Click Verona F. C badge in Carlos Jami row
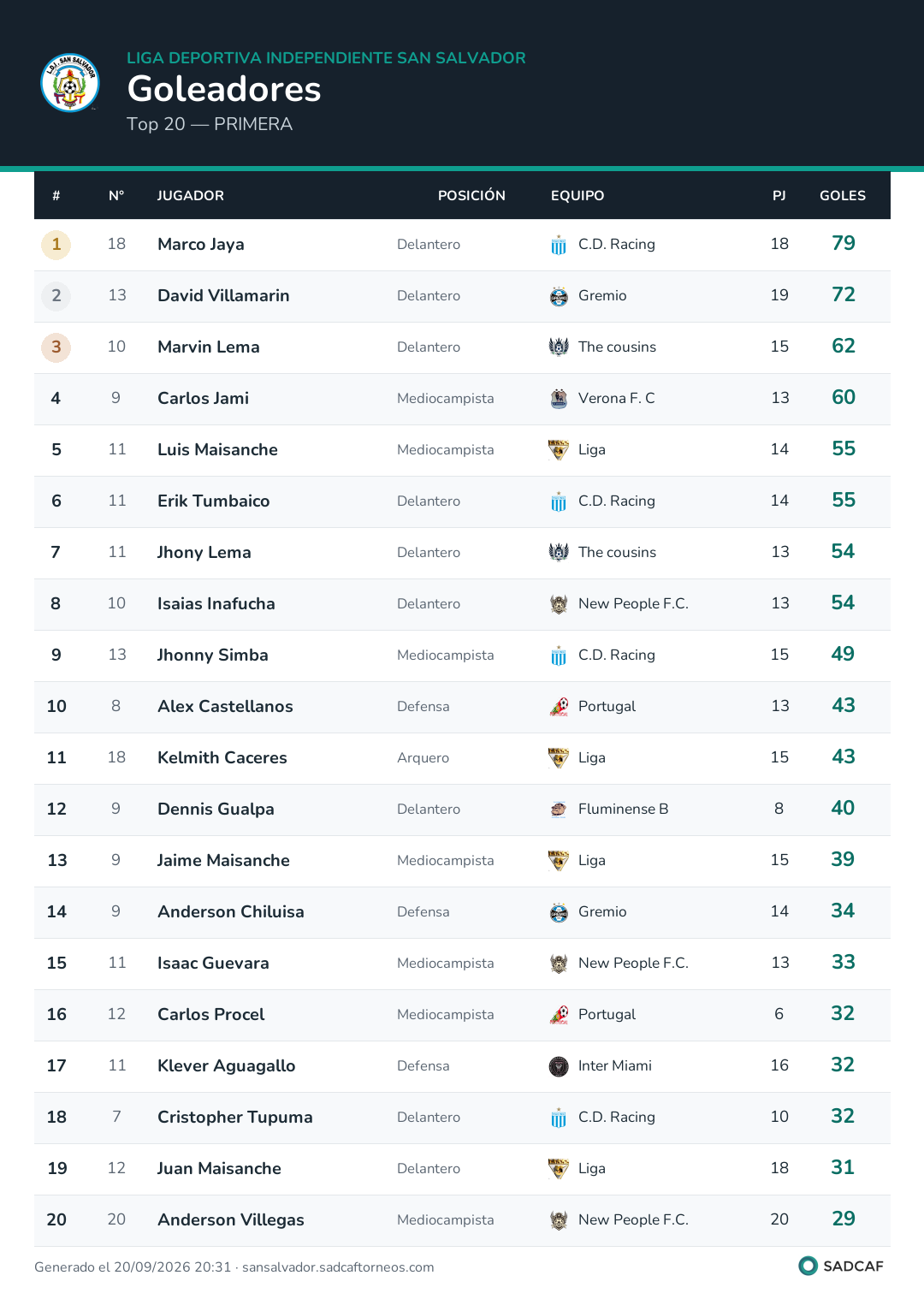924x1311 pixels. (x=559, y=399)
